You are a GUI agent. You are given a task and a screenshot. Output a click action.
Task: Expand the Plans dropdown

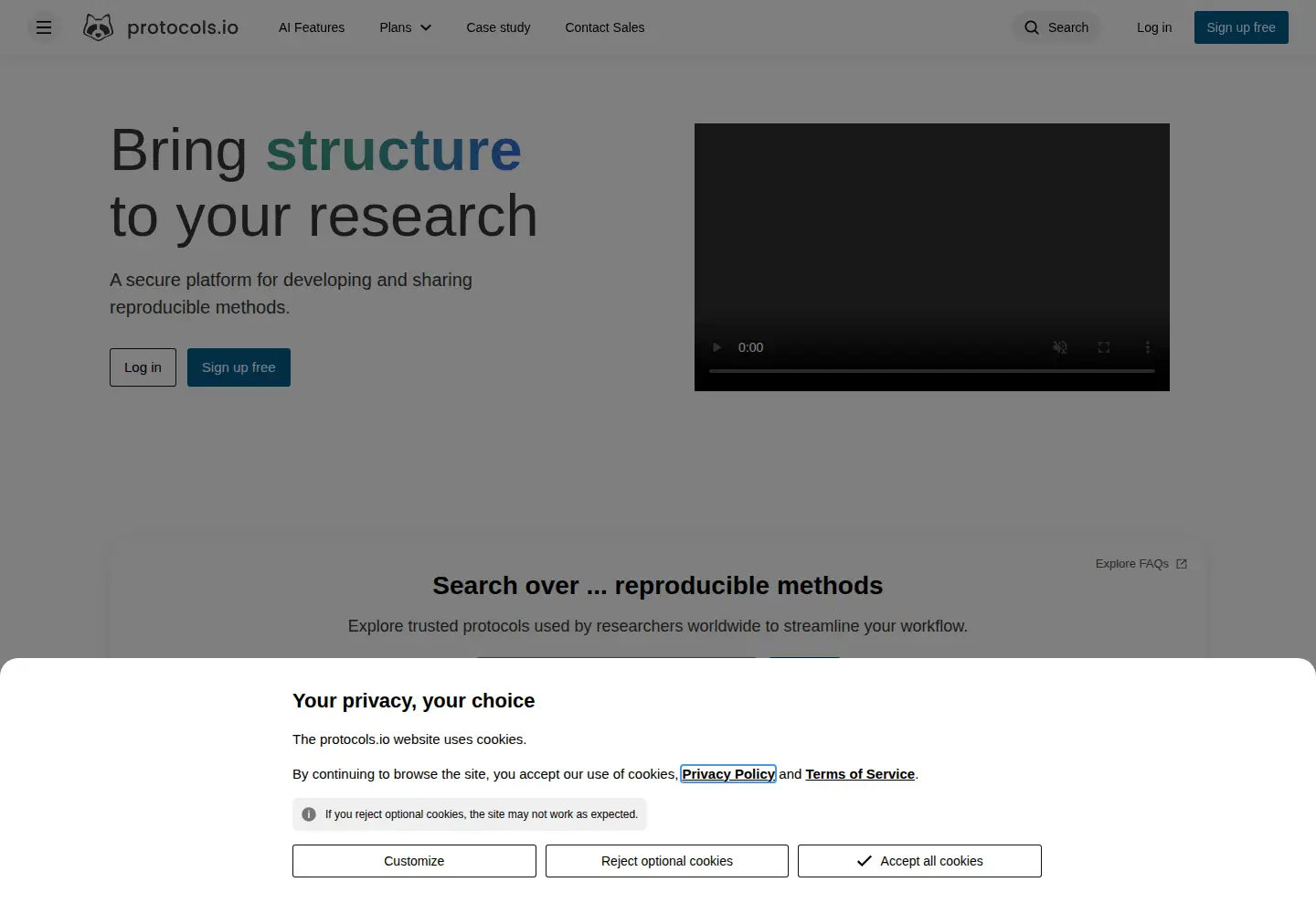[x=406, y=27]
